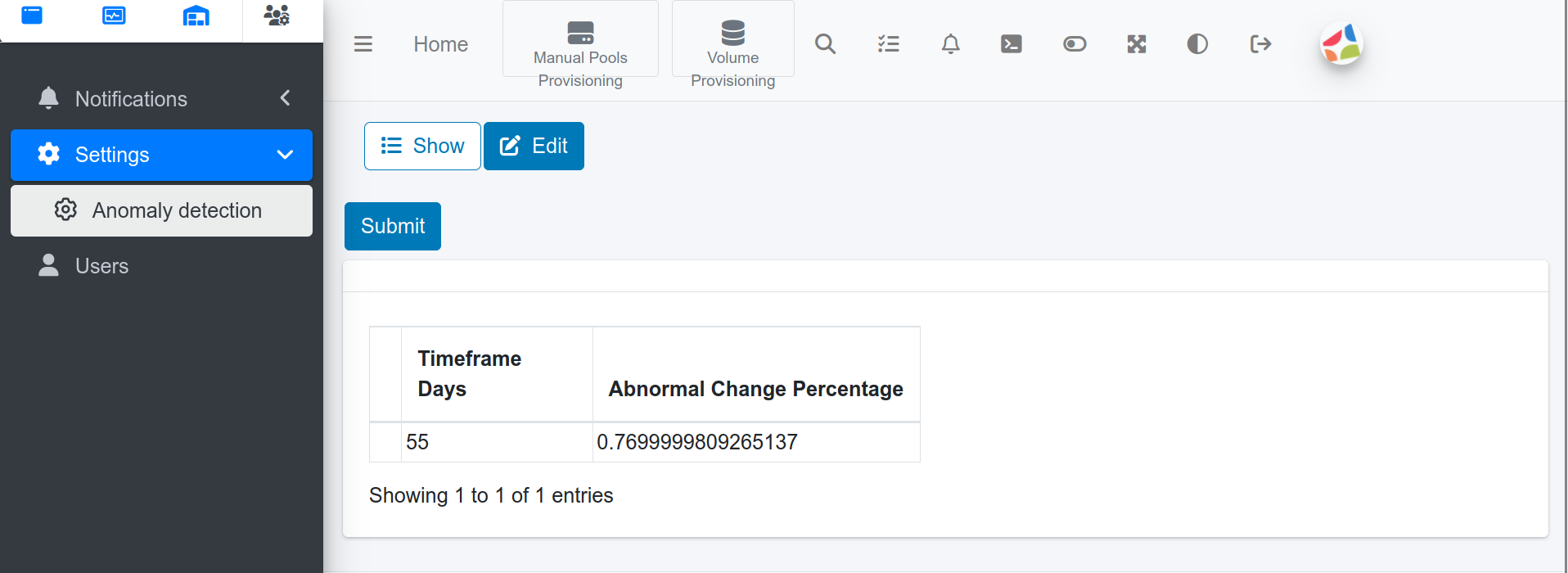Toggle the switch icon in top toolbar
Viewport: 1568px width, 573px height.
point(1075,44)
